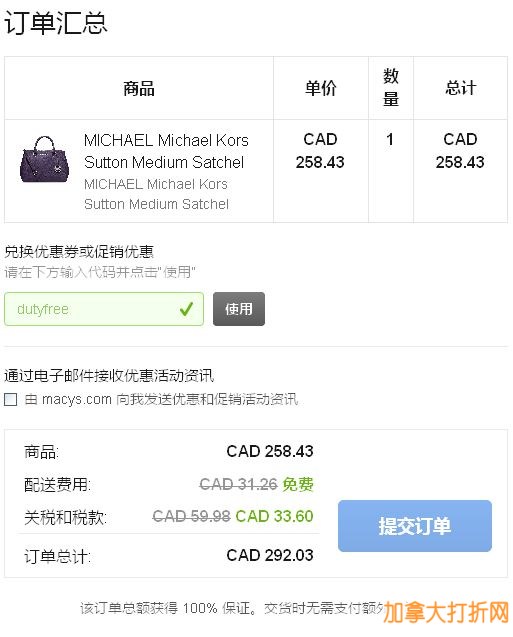
Task: Click the order total CAD 292.03
Action: (x=270, y=555)
